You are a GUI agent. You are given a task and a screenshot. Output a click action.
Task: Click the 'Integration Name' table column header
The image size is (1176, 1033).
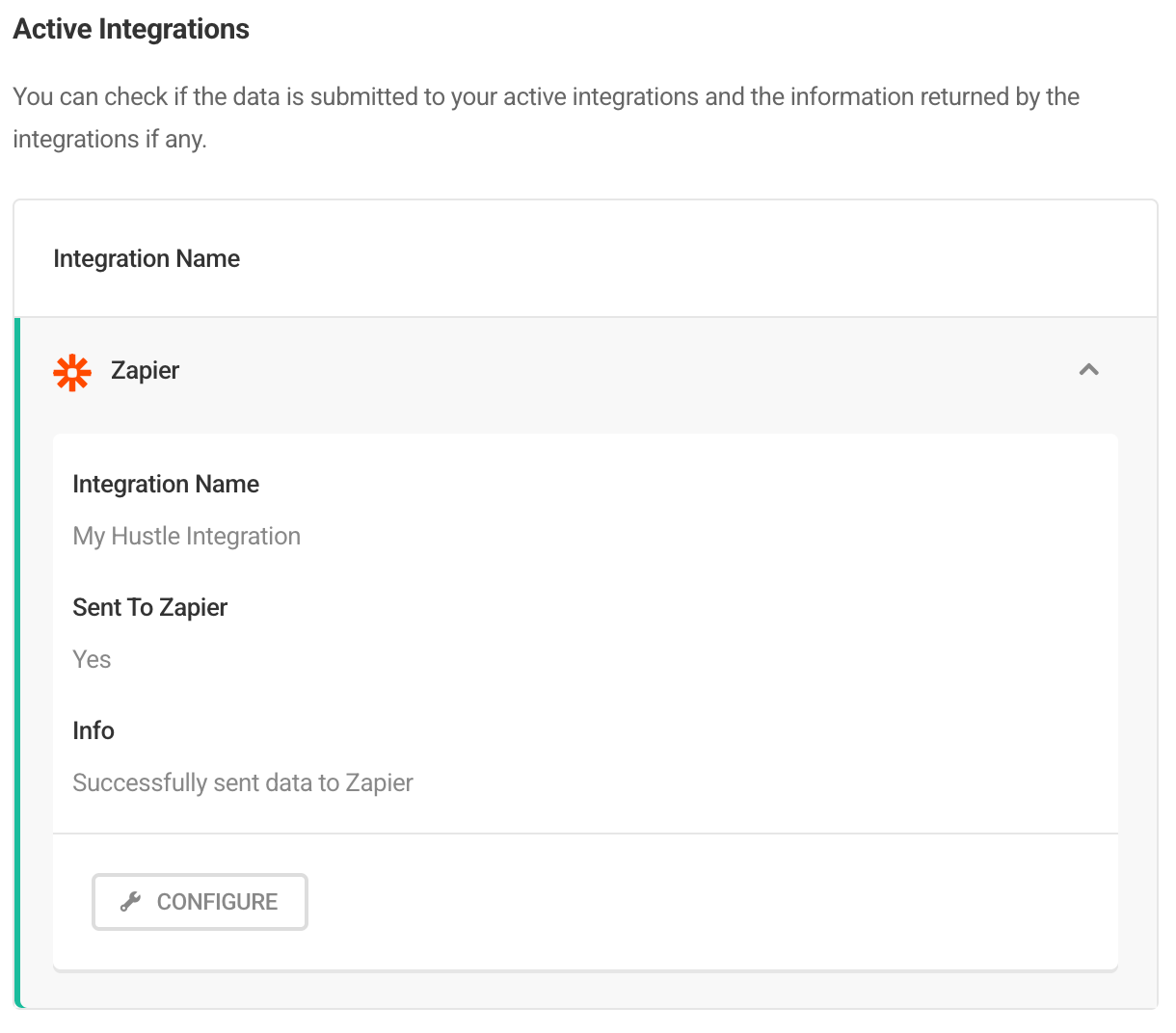click(x=147, y=258)
